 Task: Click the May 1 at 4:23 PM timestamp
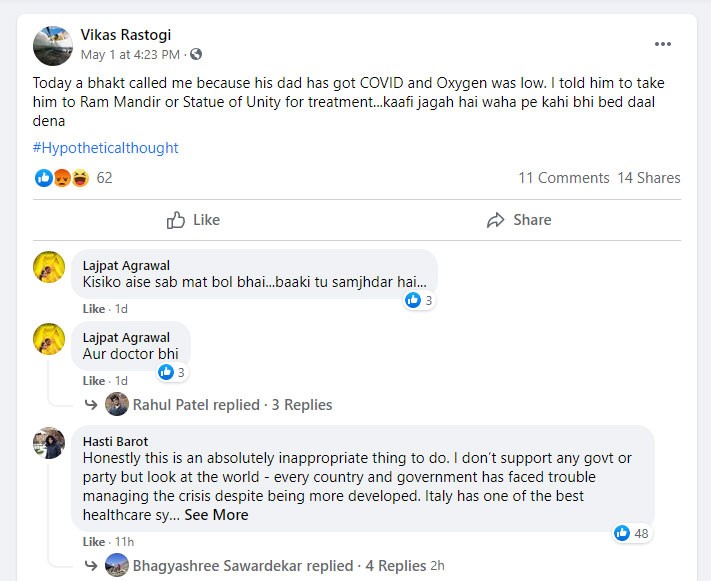point(130,54)
